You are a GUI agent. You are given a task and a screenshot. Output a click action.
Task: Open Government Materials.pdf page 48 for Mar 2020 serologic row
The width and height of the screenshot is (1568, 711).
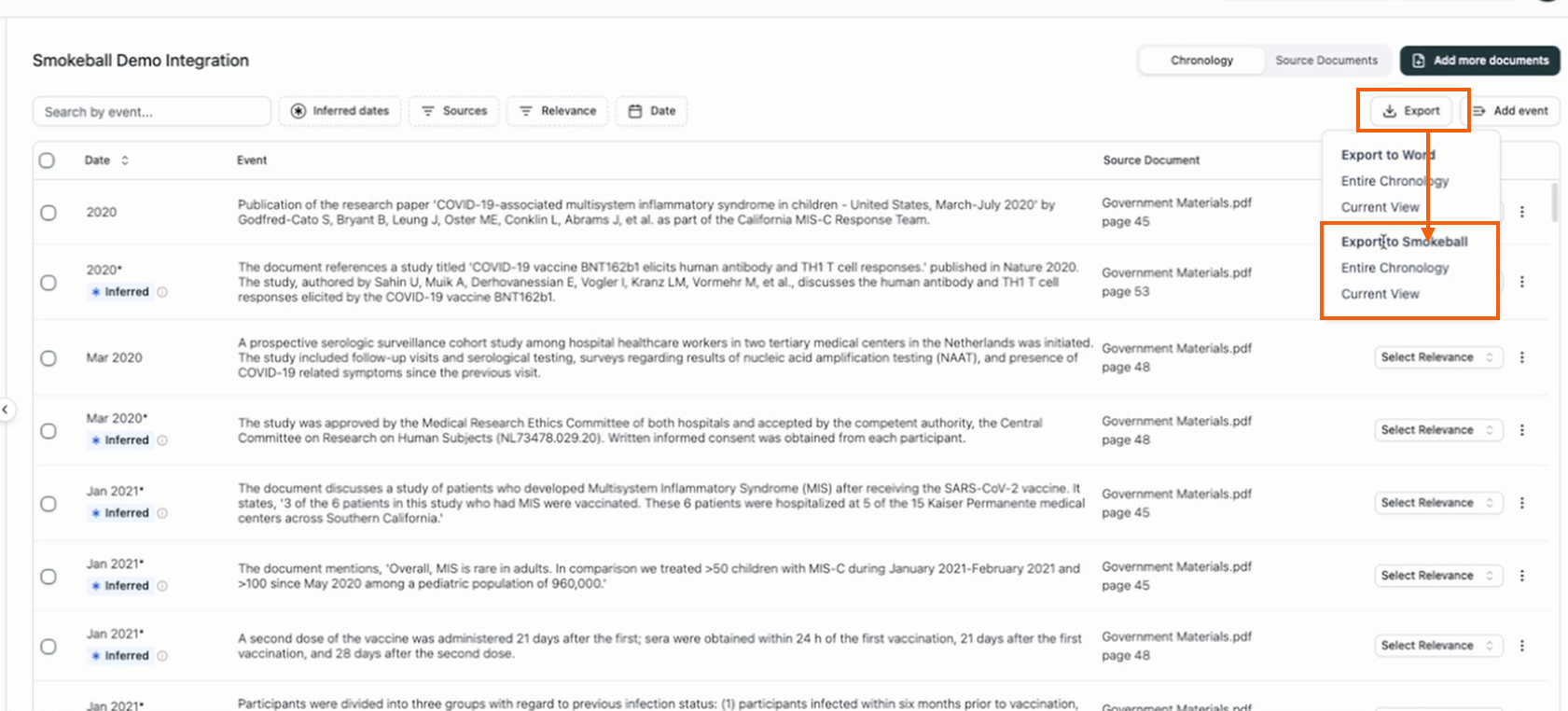pos(1176,357)
